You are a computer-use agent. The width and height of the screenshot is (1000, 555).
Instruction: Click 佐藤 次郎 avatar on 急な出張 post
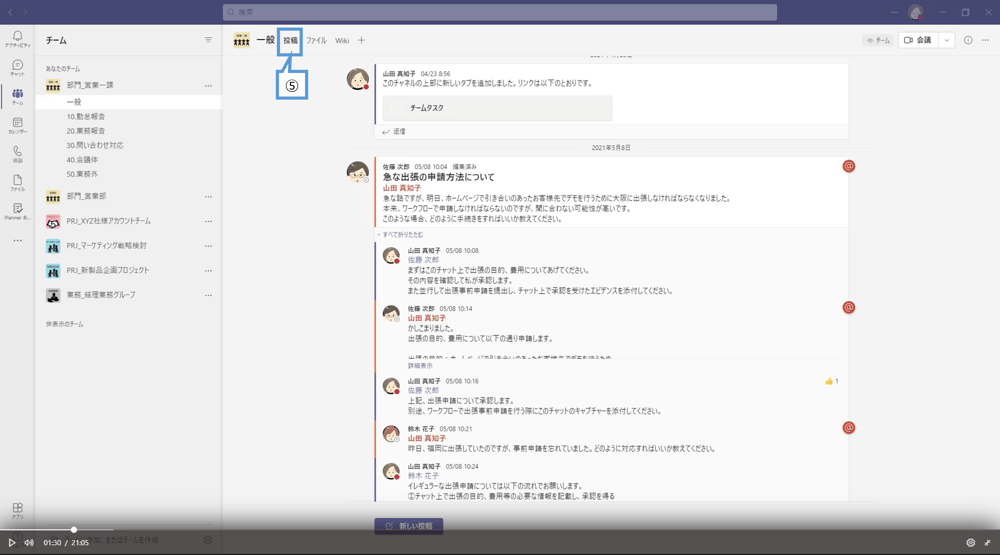coord(358,172)
